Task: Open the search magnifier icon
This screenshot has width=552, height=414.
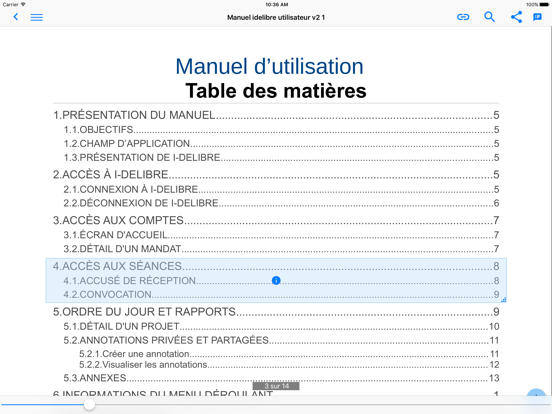Action: pos(489,17)
